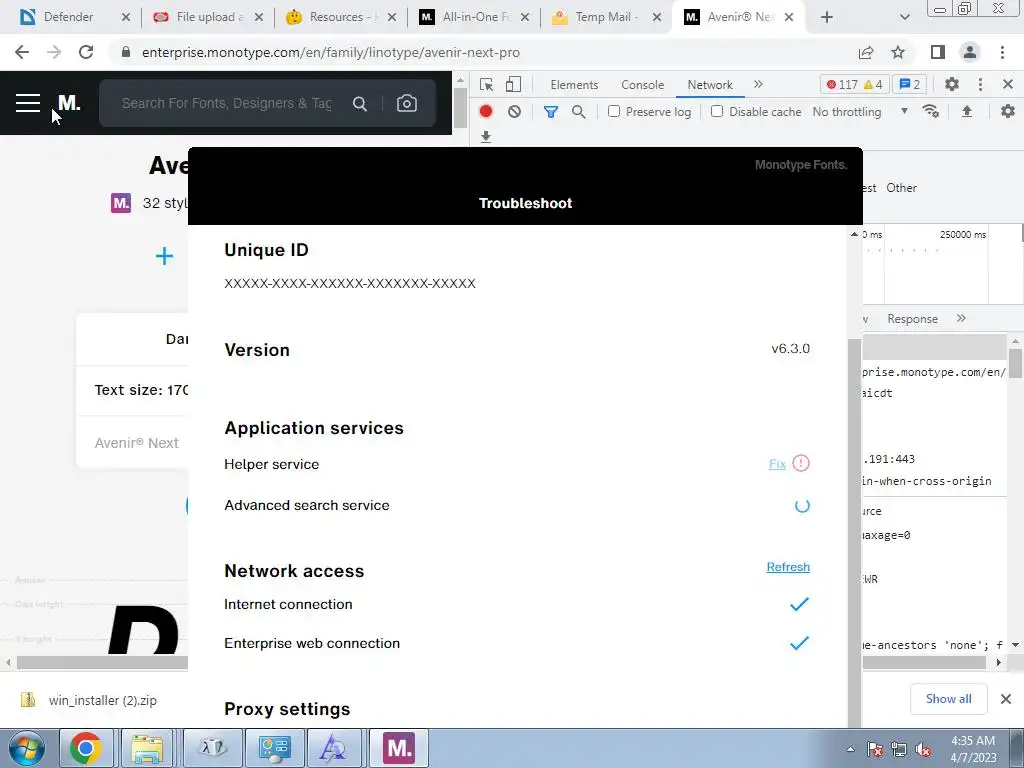Screen dimensions: 1024x768
Task: Open Chrome profile avatar
Action: (x=970, y=52)
